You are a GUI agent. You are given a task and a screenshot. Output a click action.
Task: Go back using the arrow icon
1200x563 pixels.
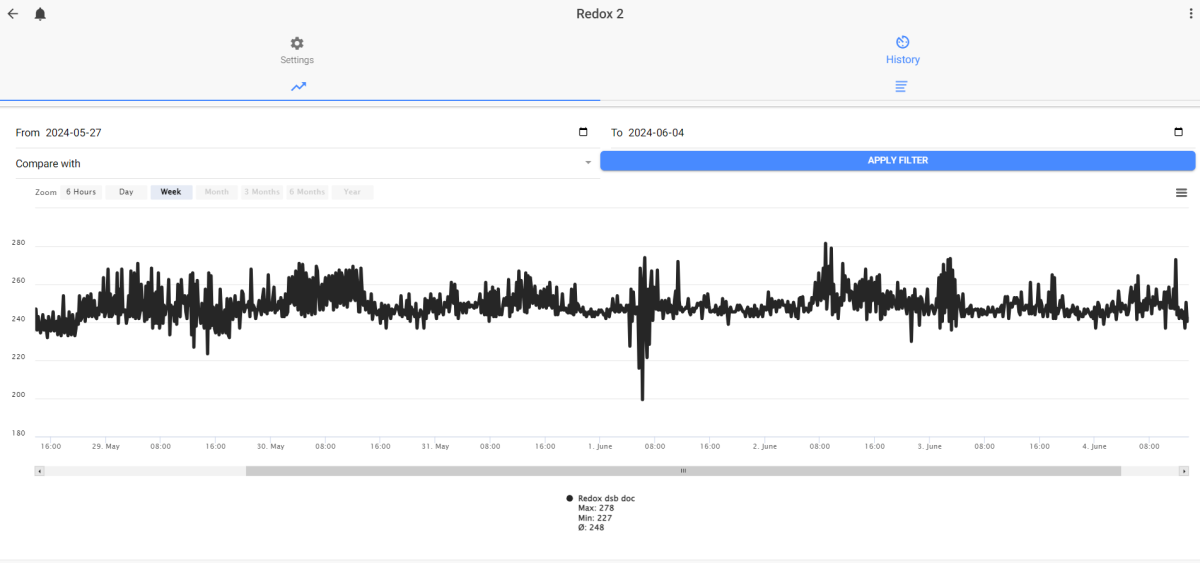coord(13,14)
